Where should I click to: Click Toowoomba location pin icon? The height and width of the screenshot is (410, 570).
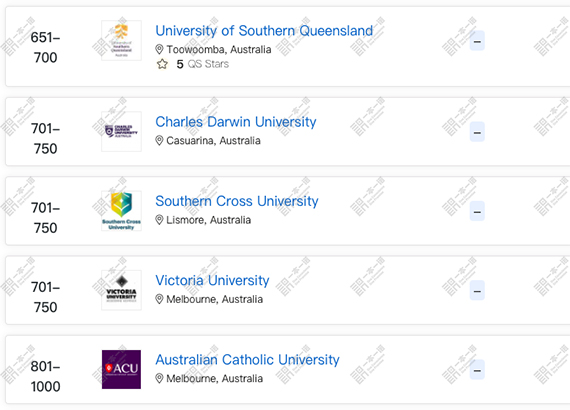pos(159,49)
